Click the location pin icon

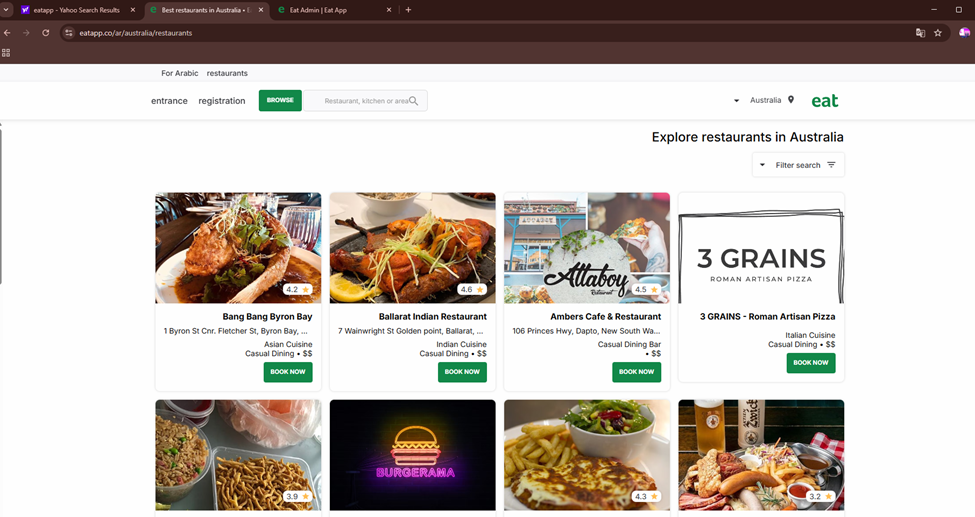[x=791, y=100]
